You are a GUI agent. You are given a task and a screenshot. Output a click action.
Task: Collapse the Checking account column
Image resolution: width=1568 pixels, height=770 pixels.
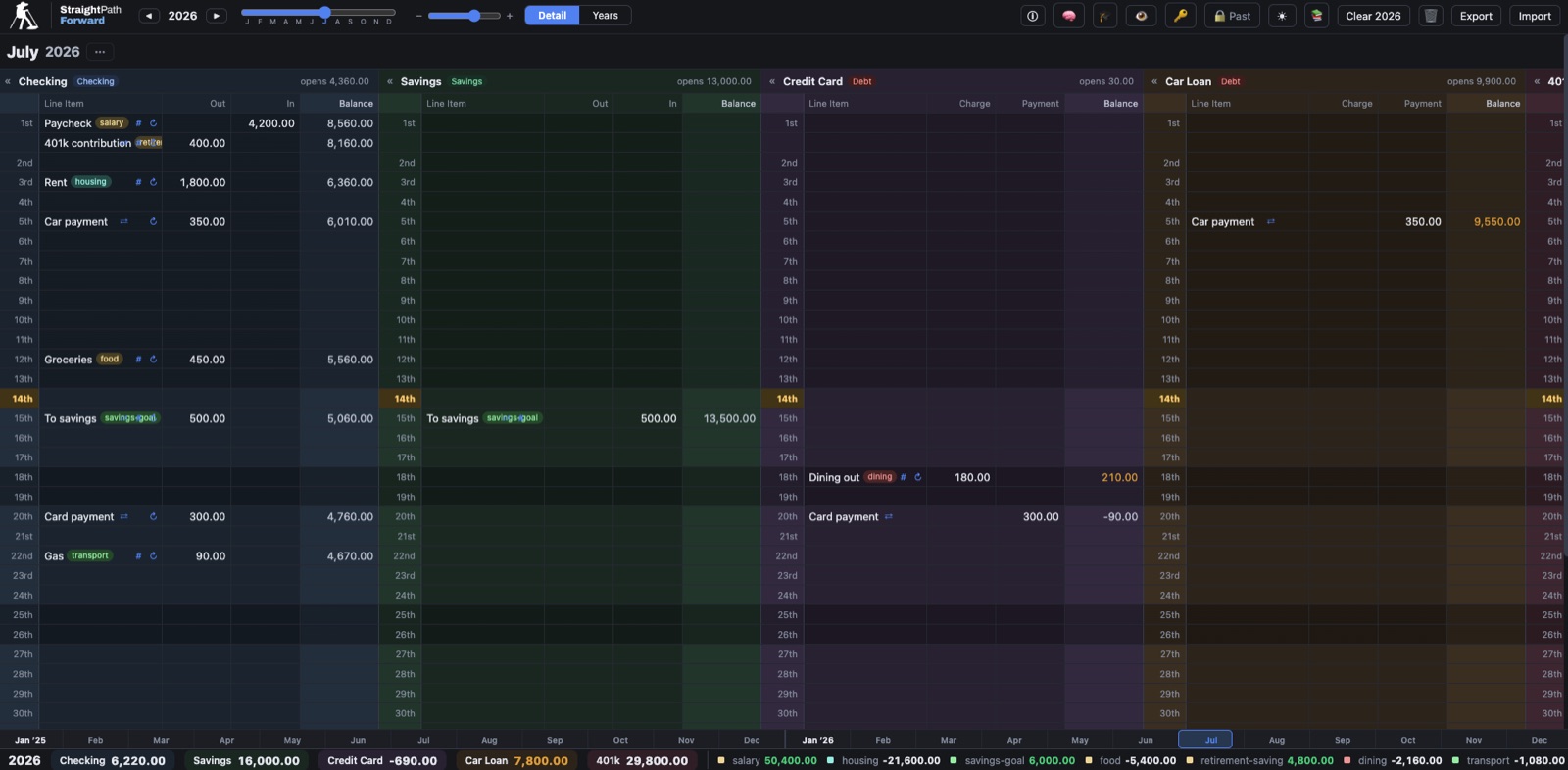[x=8, y=82]
